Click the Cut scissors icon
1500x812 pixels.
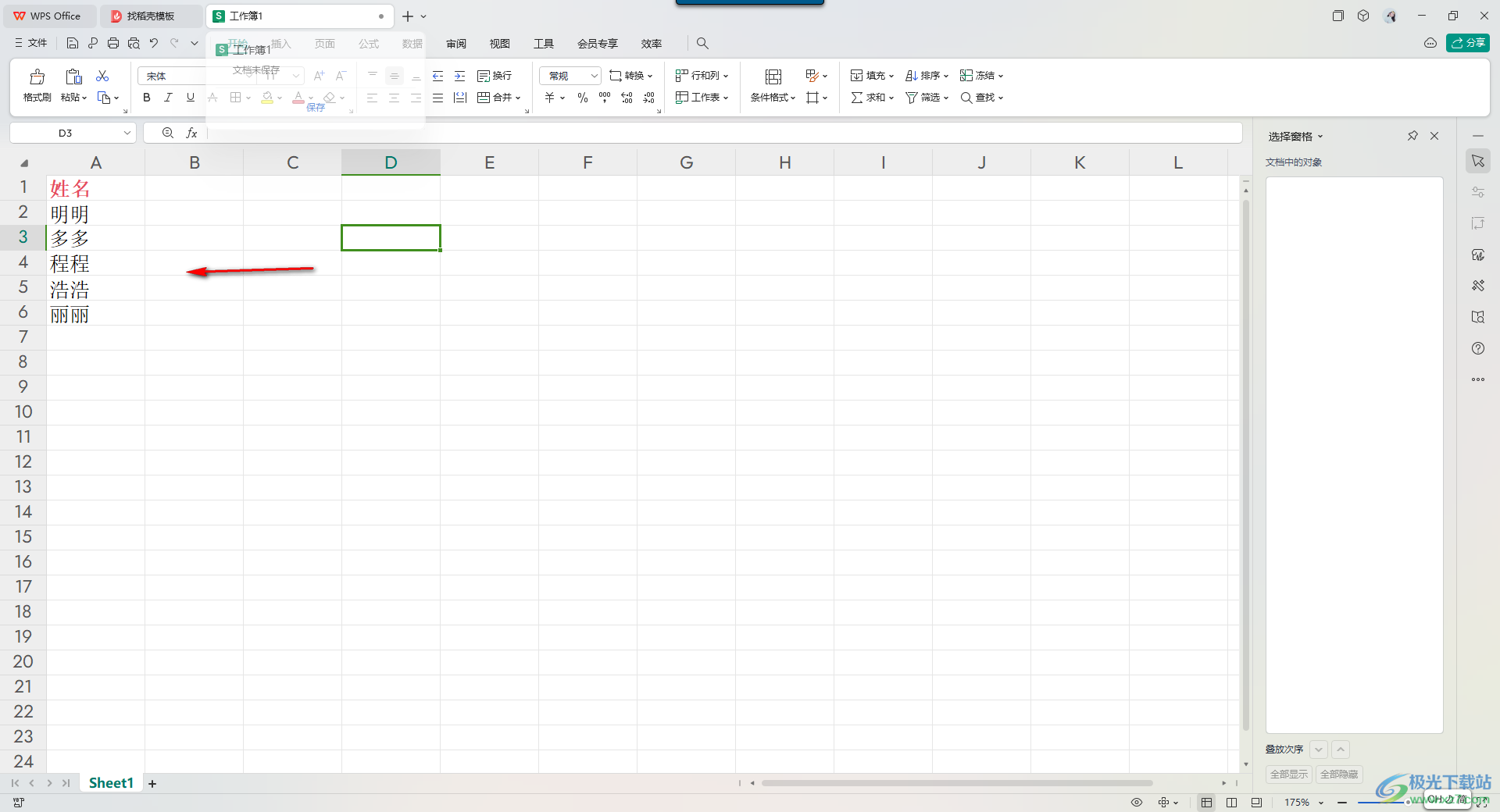pos(102,76)
